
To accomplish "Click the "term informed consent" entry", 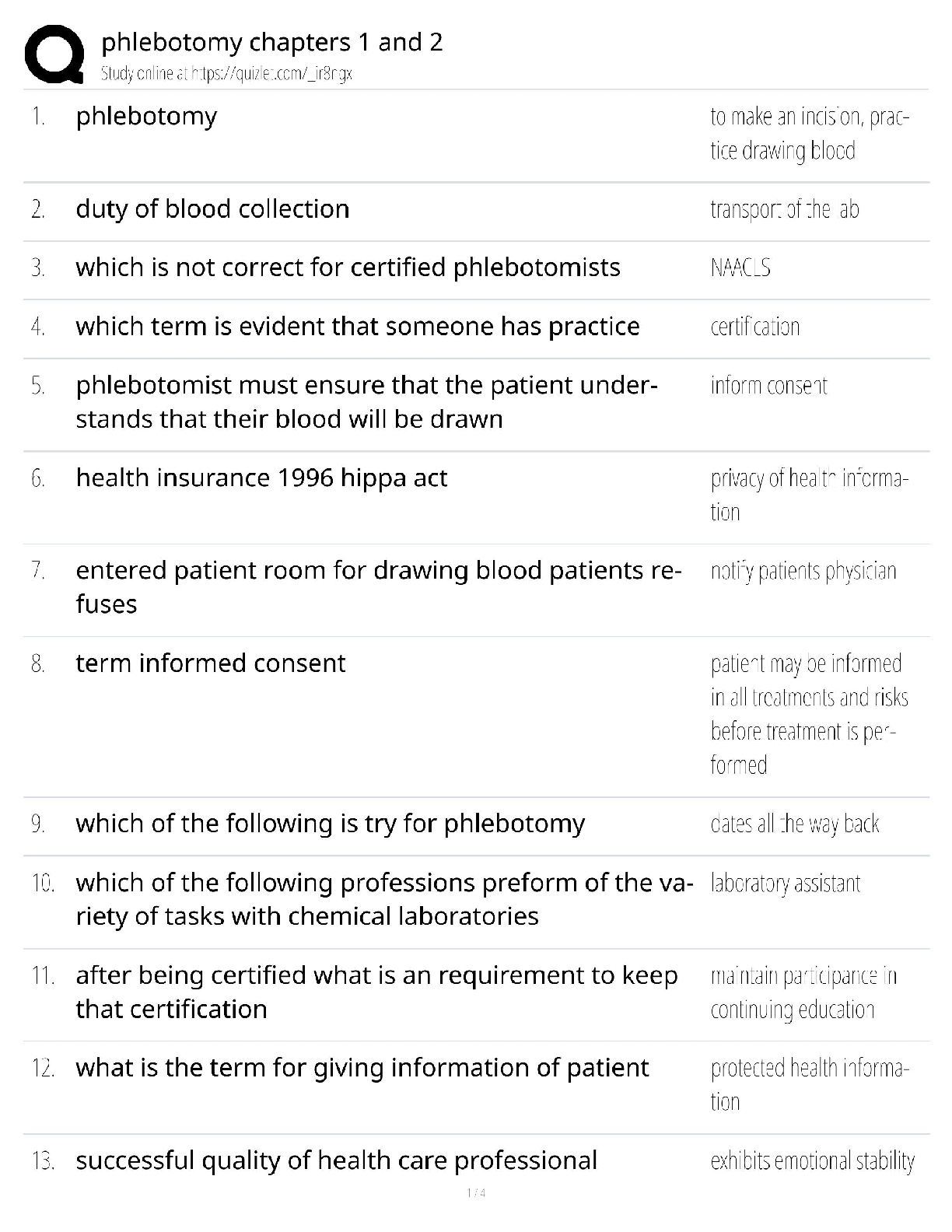I will [210, 663].
